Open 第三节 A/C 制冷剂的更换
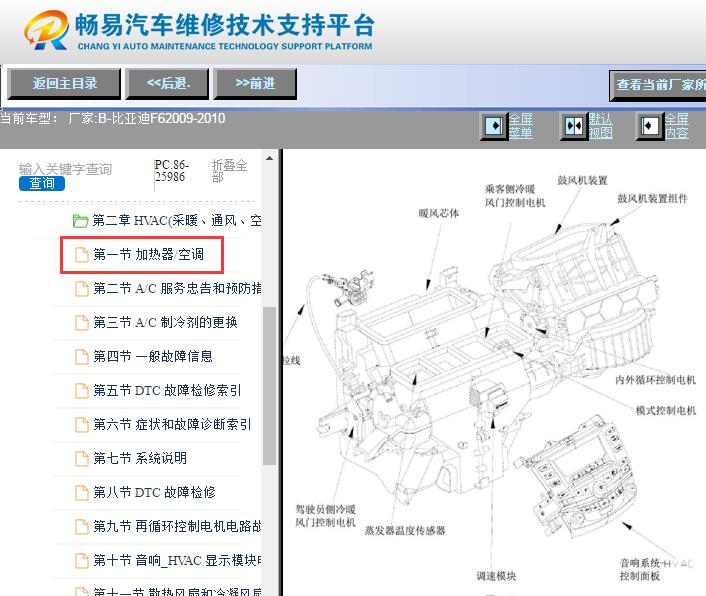The image size is (706, 596). 165,322
